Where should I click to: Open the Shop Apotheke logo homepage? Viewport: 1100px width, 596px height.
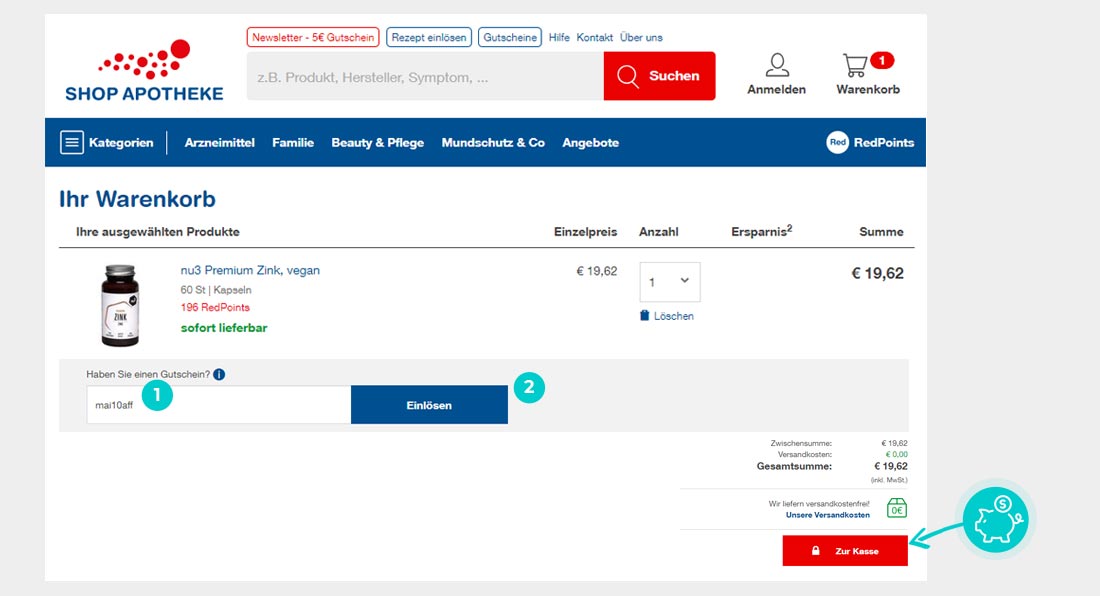click(x=145, y=71)
